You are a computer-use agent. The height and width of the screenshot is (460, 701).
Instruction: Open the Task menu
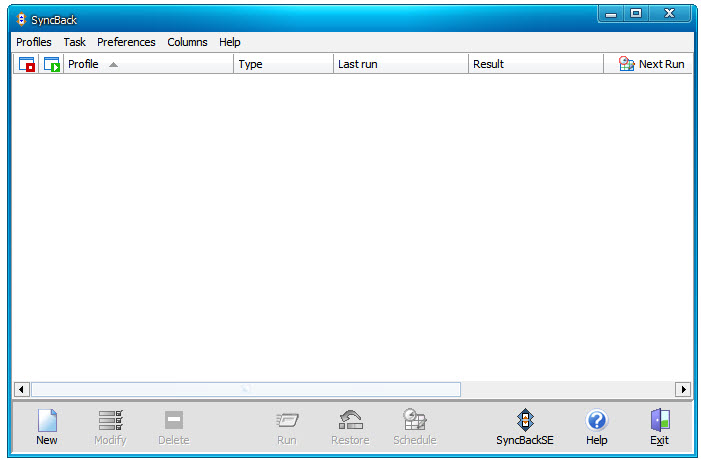74,42
